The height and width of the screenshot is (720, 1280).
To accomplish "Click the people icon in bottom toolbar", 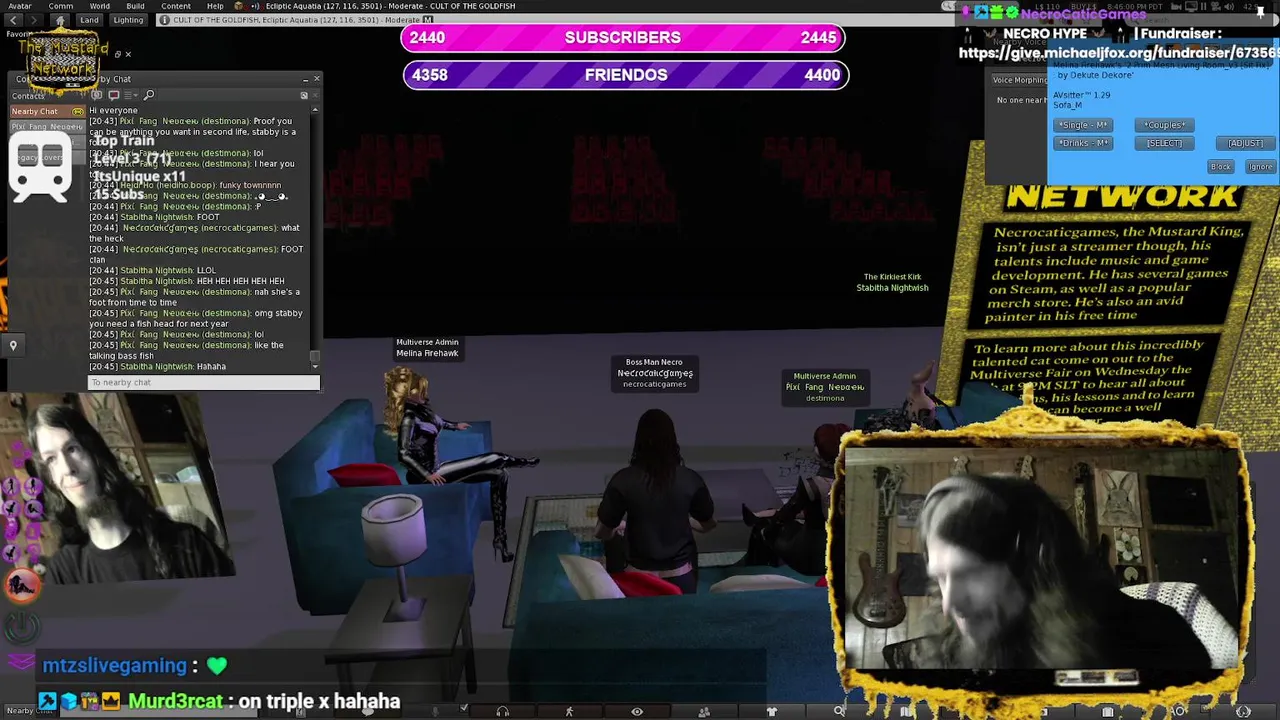I will [704, 712].
